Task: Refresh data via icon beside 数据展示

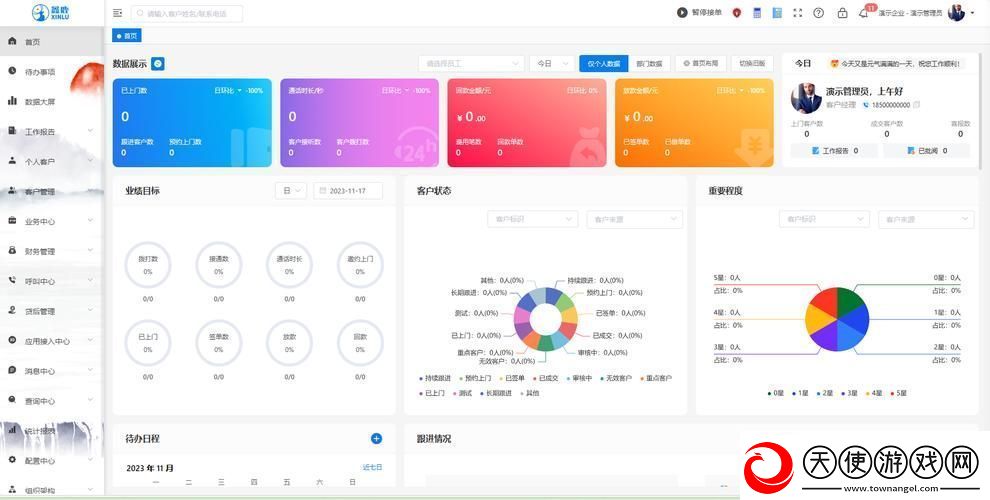Action: (158, 64)
